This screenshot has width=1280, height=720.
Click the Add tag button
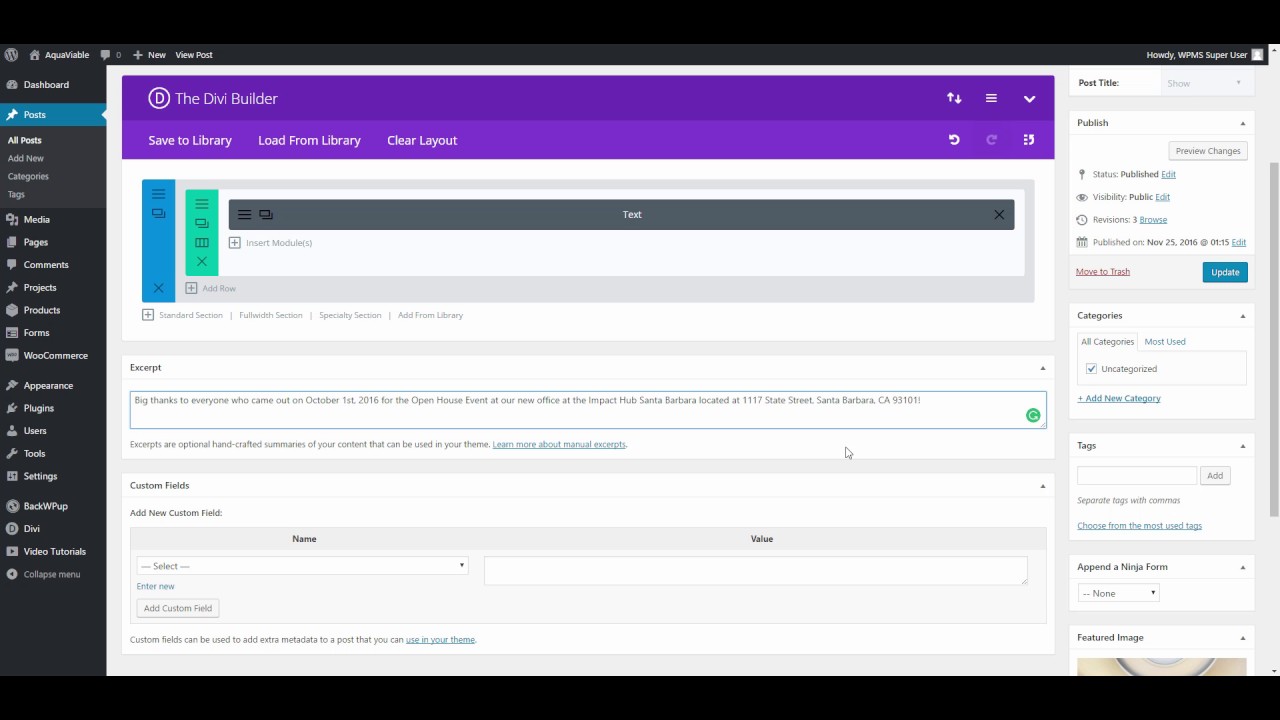click(x=1215, y=476)
